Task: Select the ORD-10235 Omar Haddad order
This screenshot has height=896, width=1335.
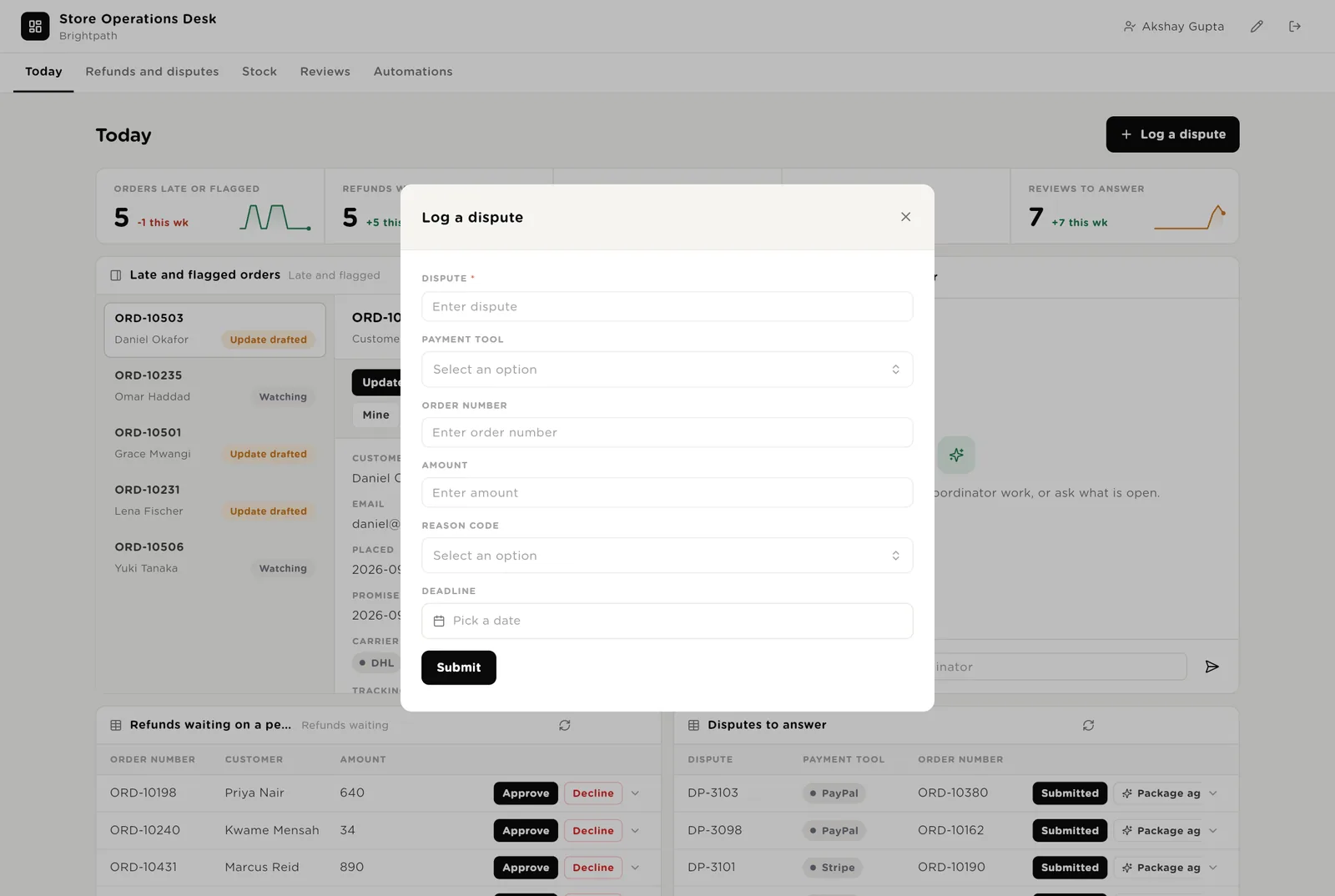Action: (214, 386)
